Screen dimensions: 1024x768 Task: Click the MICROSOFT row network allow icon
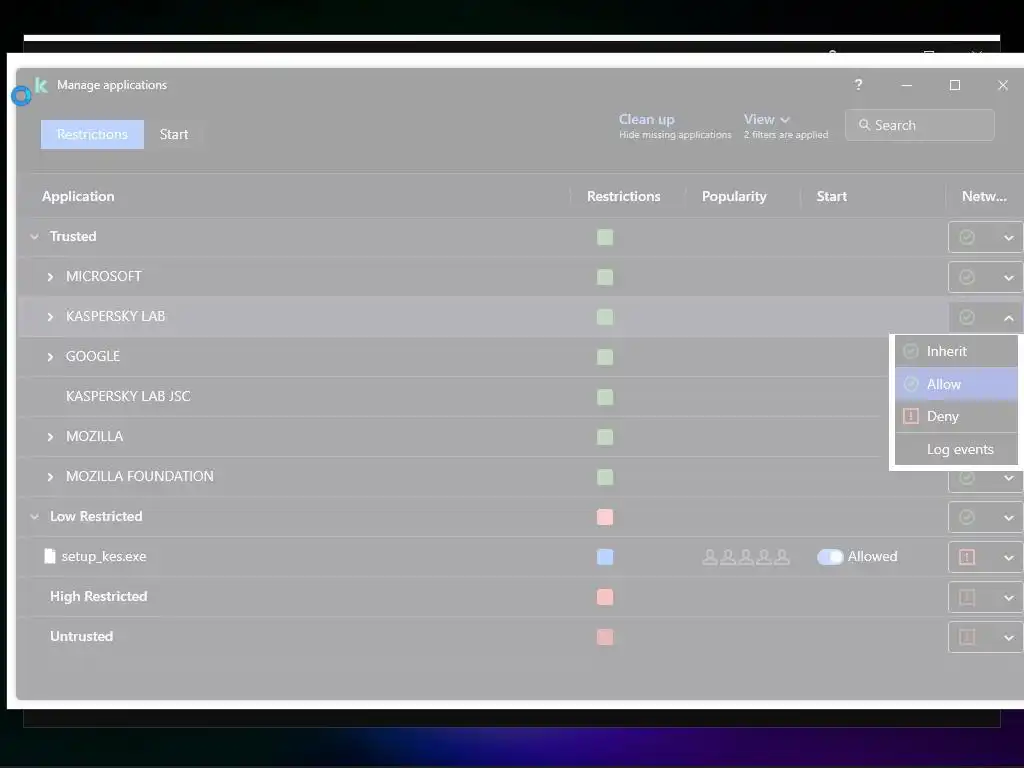[967, 278]
